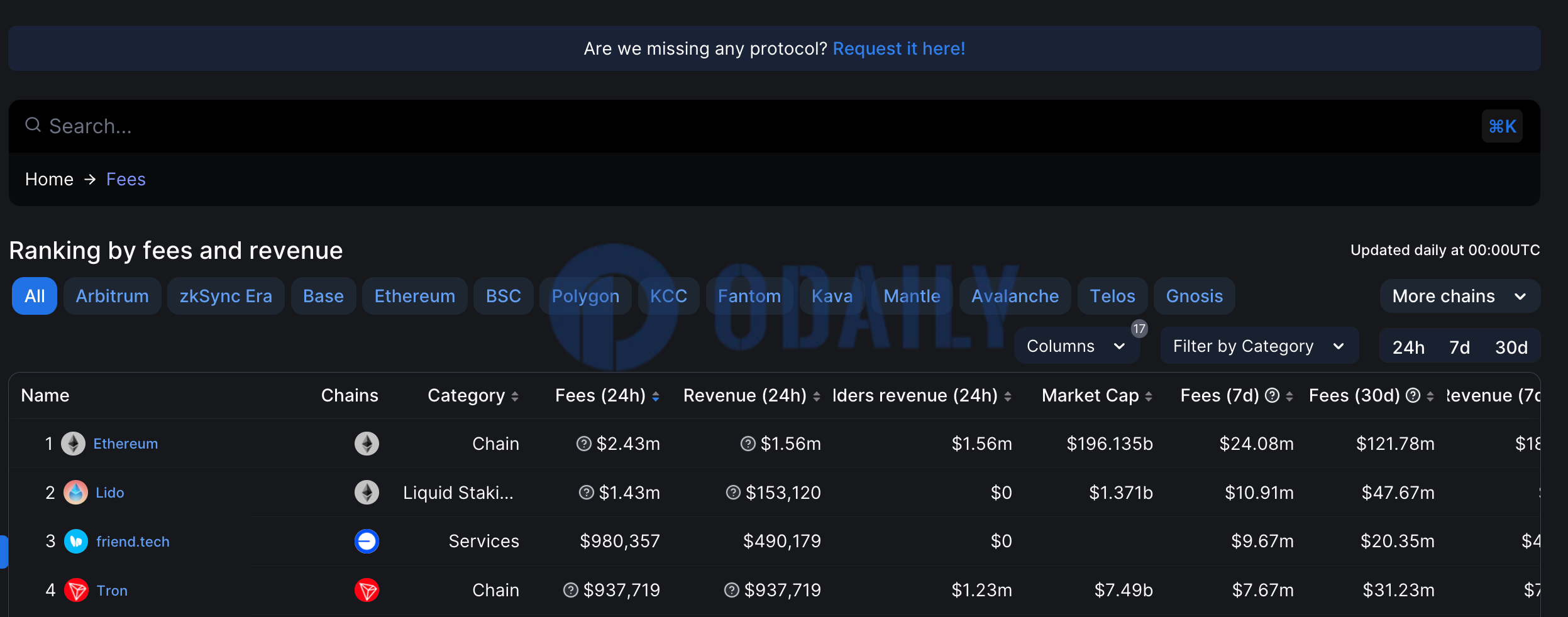
Task: Sort by Holders revenue (24h) arrows
Action: 1008,396
